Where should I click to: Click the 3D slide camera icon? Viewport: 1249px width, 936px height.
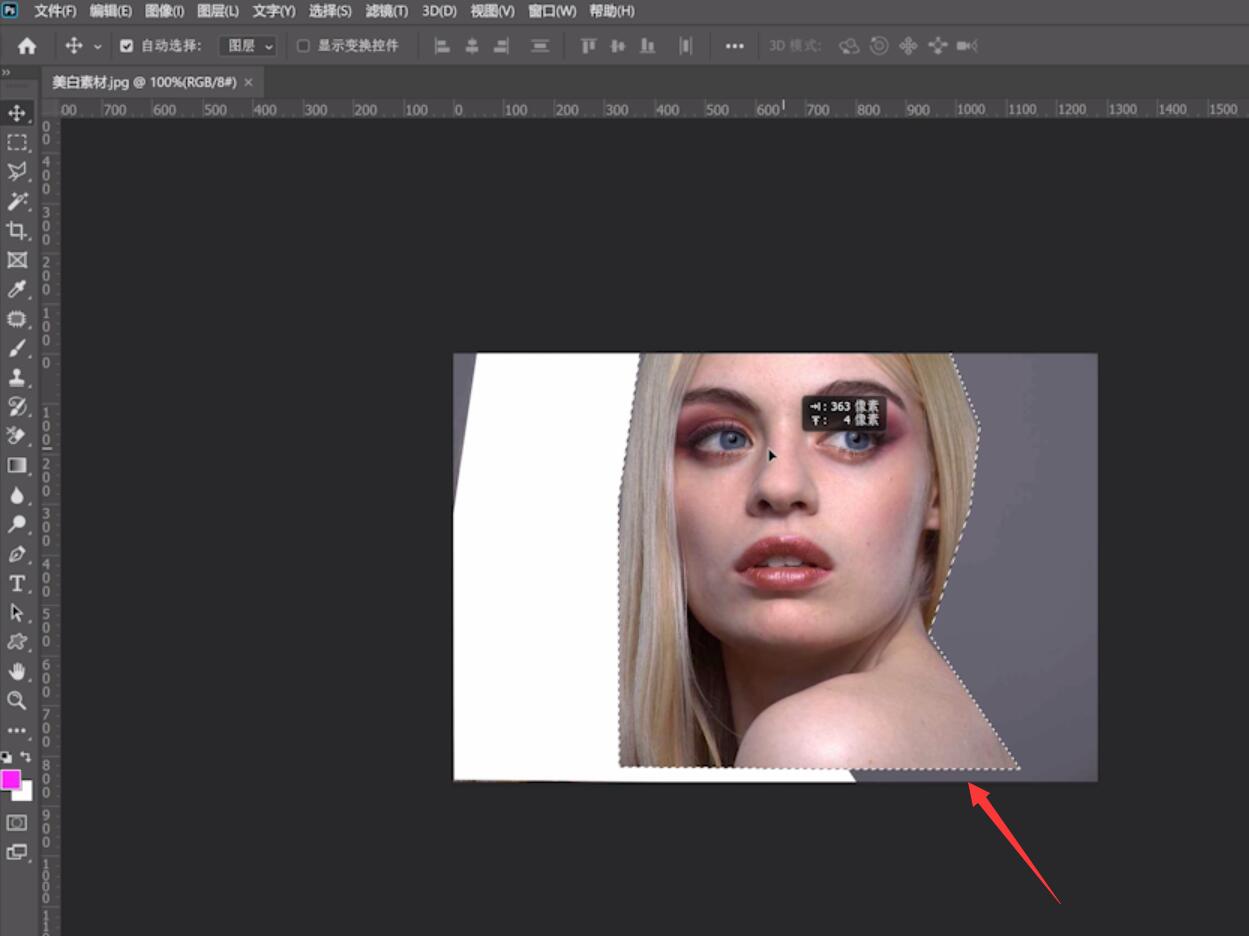click(x=937, y=46)
